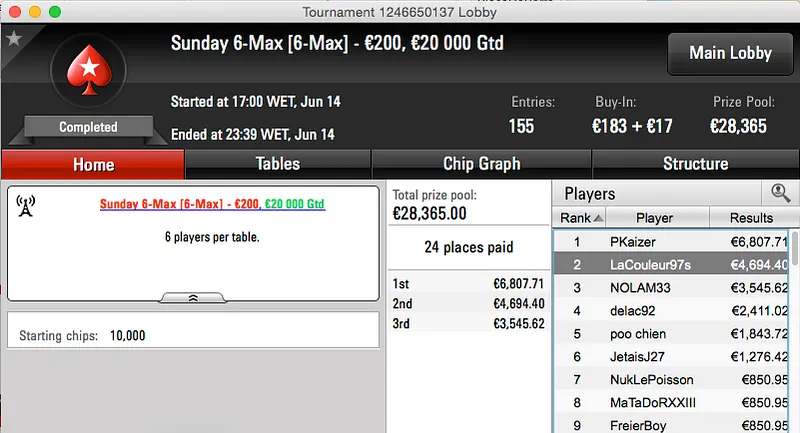Select the Structure tab
This screenshot has width=800, height=433.
(695, 164)
